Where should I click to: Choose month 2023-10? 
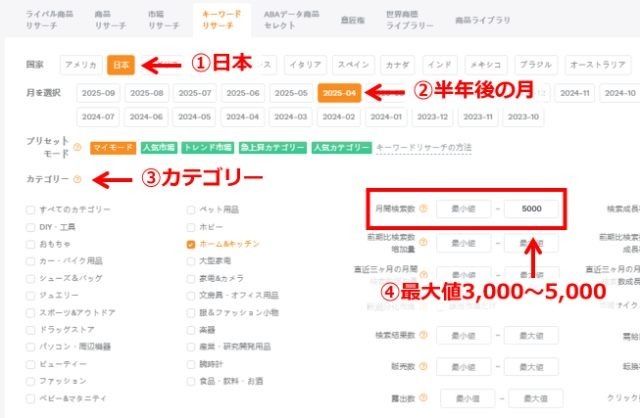[x=524, y=117]
